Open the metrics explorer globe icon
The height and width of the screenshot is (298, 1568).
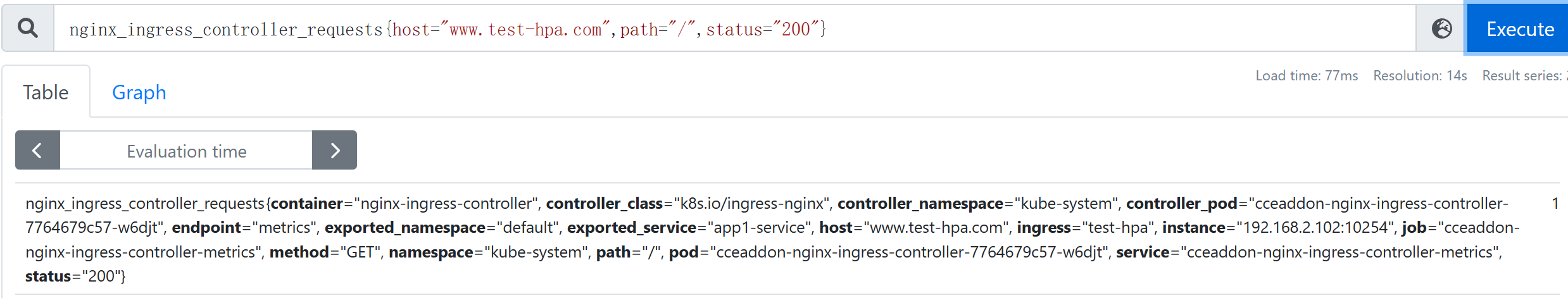tap(1441, 28)
